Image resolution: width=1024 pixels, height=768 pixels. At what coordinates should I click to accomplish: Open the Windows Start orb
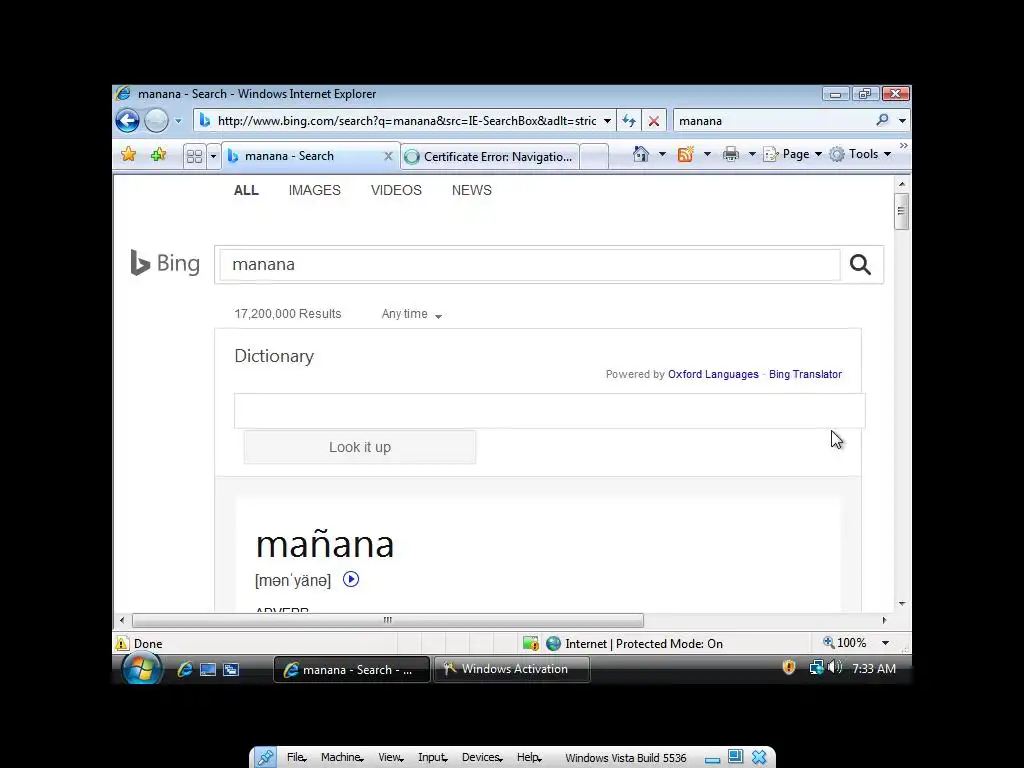[x=142, y=669]
